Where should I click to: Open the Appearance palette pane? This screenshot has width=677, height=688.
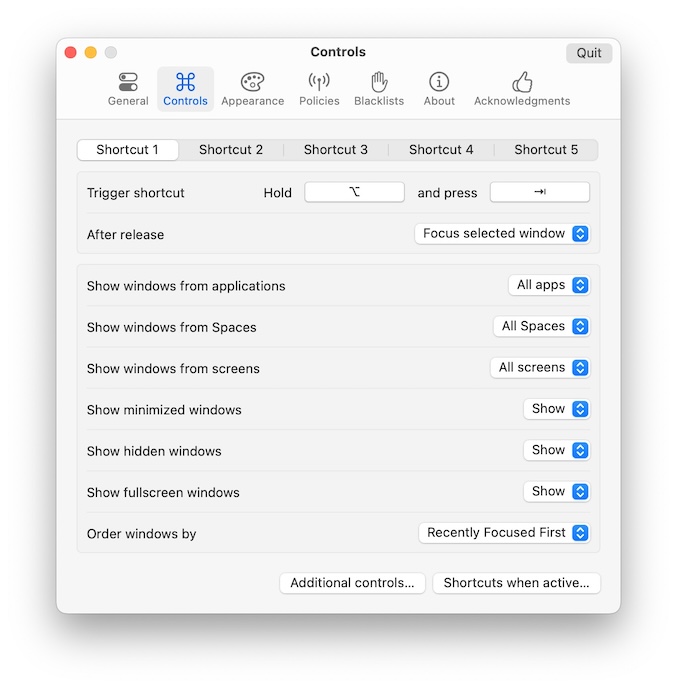click(252, 88)
